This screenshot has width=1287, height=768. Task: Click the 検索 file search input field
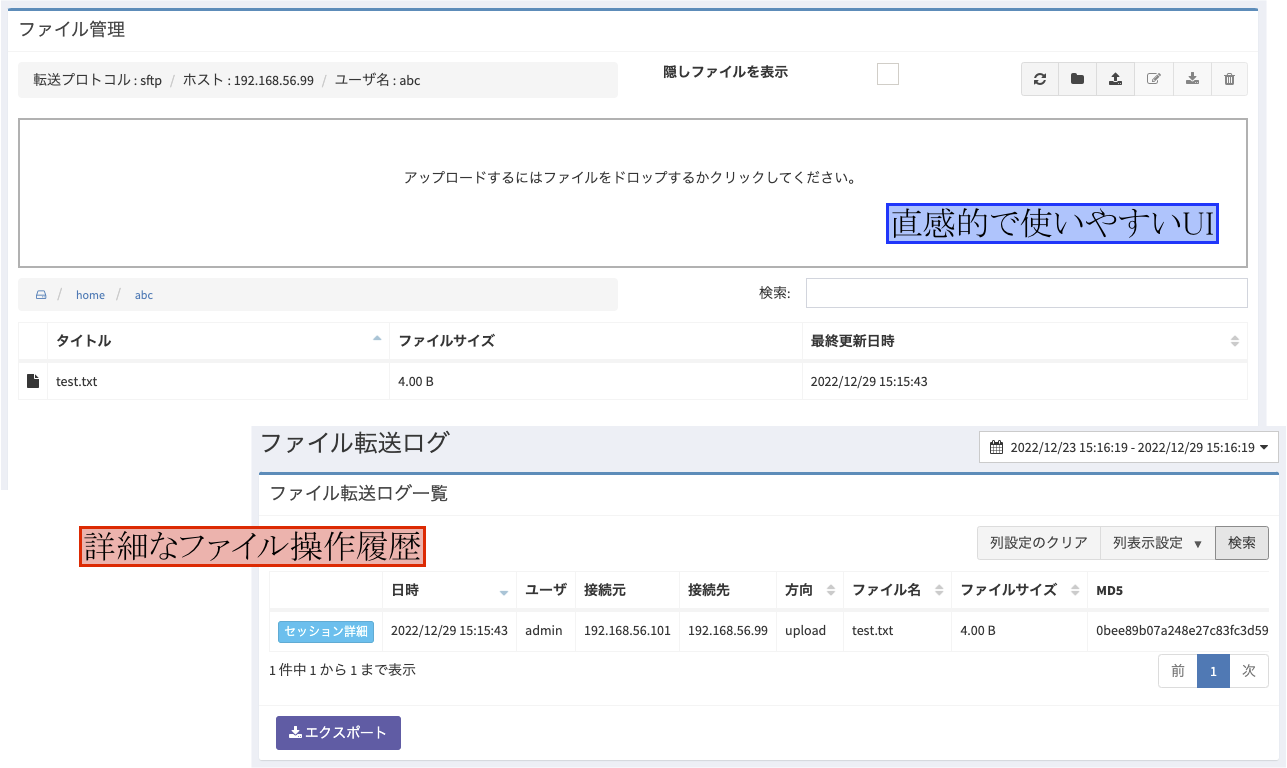(1026, 293)
